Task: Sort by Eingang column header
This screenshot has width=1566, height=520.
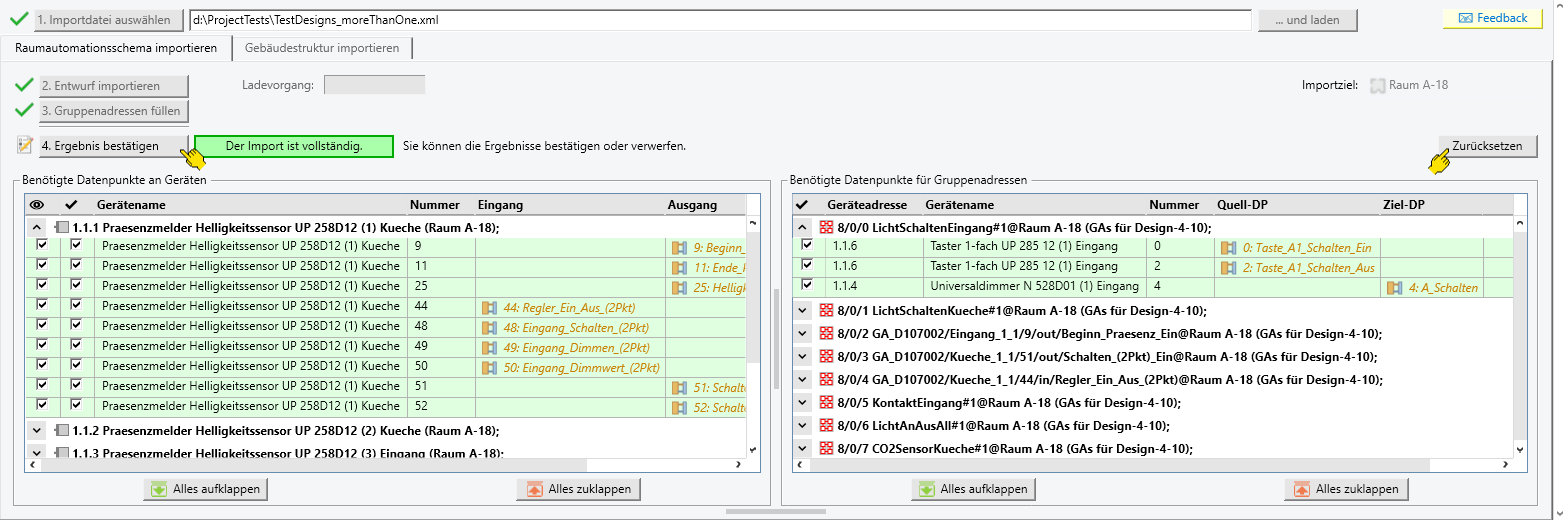Action: (x=568, y=205)
